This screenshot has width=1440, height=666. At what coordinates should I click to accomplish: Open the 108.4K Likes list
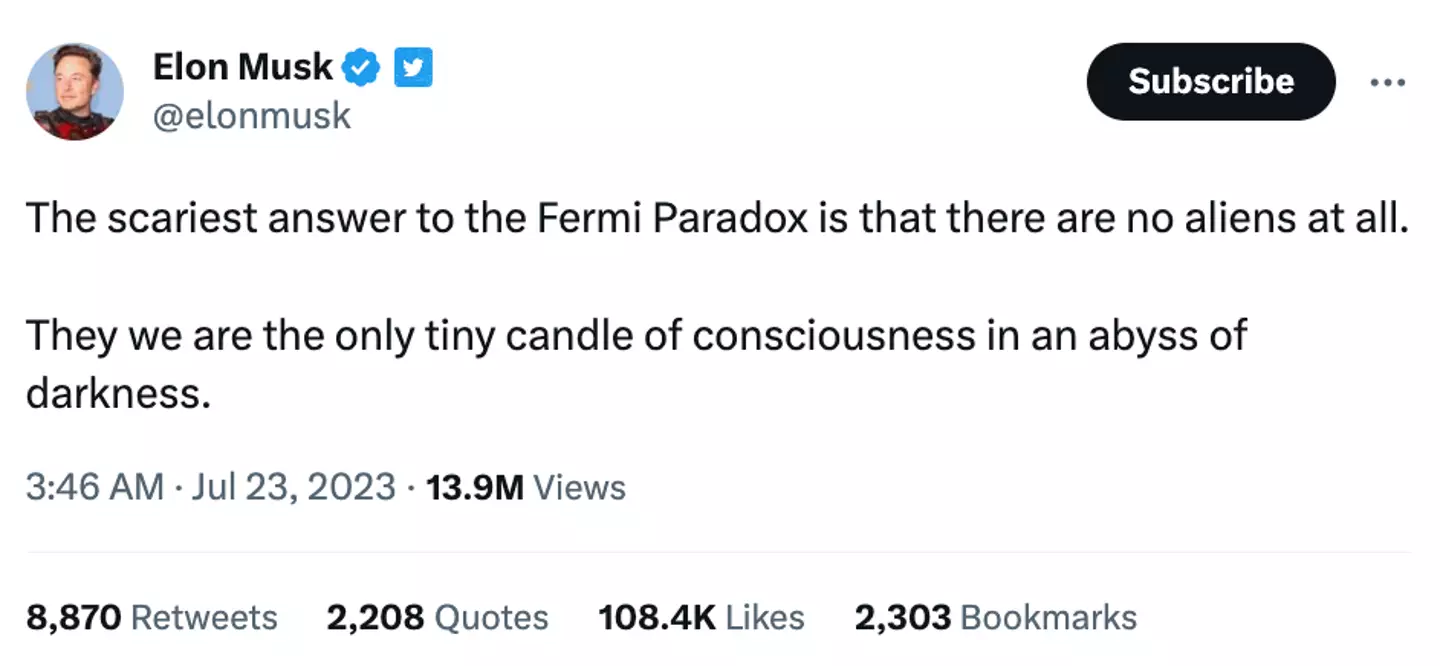click(x=701, y=617)
